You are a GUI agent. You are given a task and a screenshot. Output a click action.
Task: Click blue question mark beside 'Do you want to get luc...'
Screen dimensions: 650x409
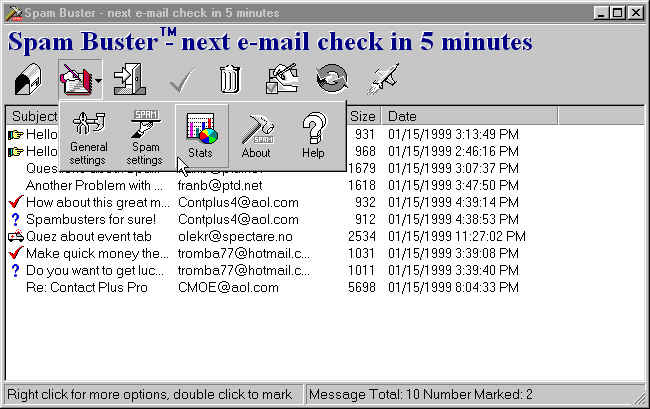tap(15, 270)
